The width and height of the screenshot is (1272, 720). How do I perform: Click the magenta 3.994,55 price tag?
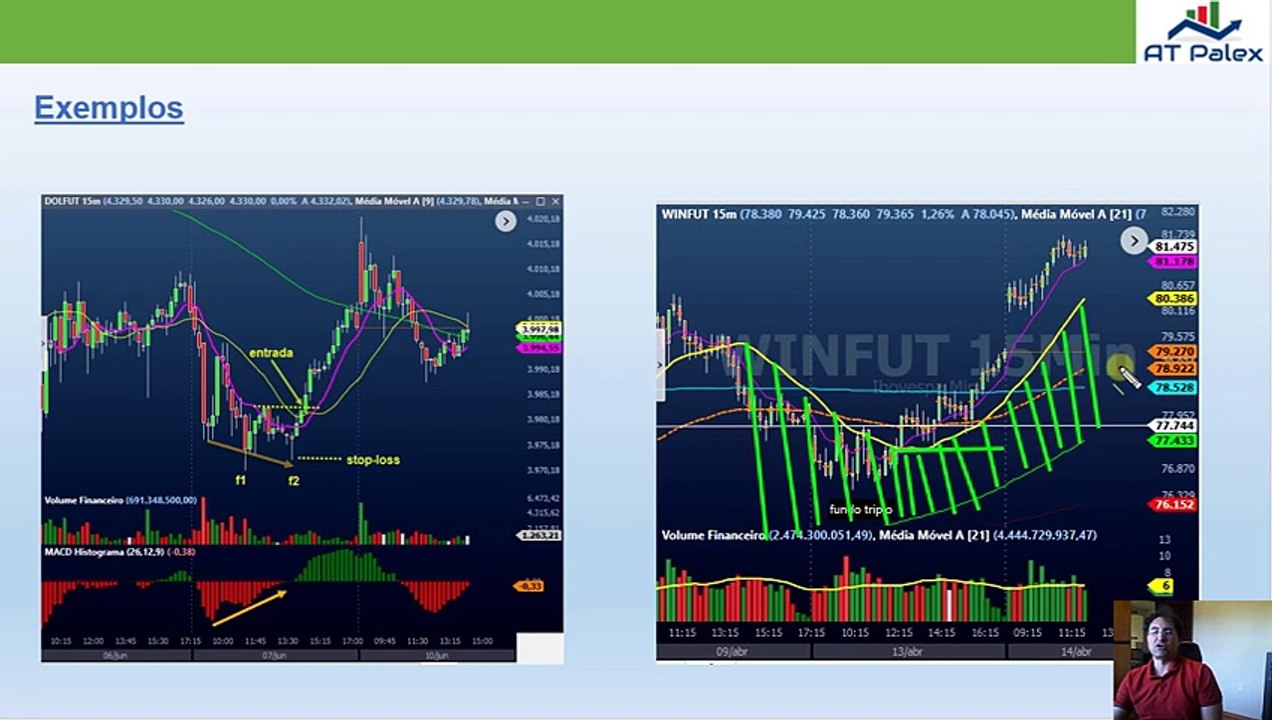coord(541,348)
